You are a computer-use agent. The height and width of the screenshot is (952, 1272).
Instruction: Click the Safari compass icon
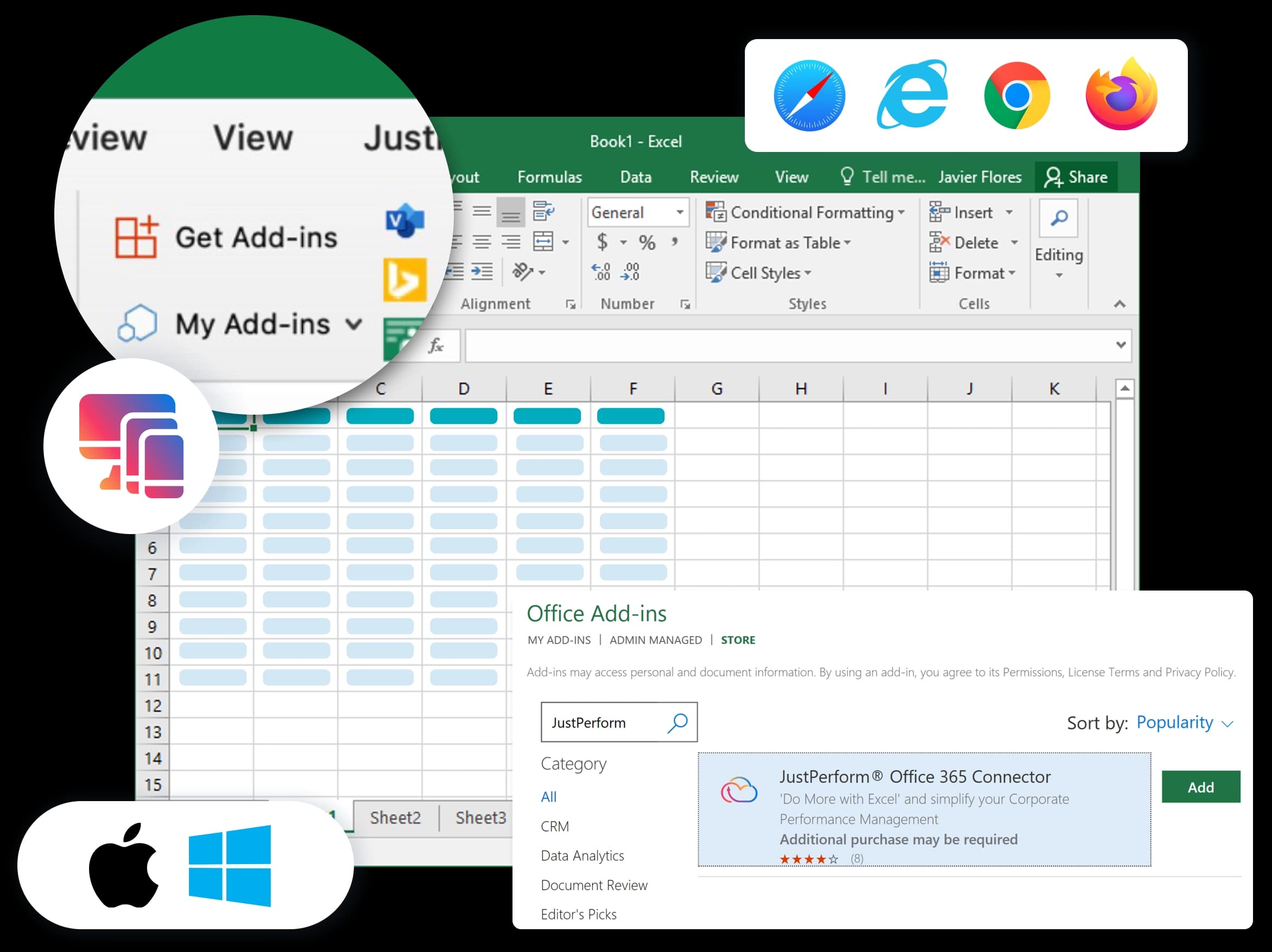[809, 96]
